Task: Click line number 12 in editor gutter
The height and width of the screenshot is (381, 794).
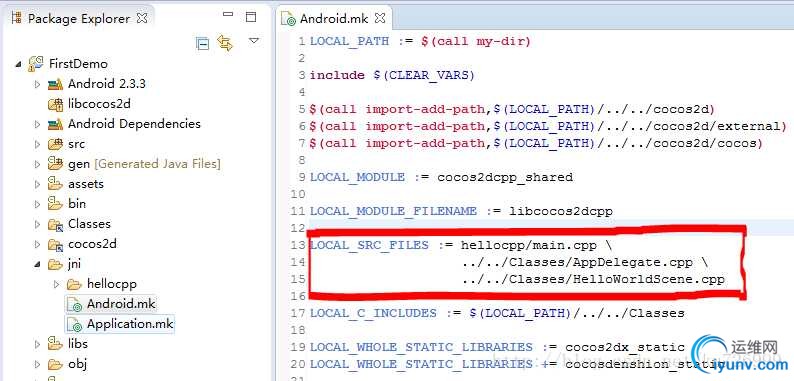Action: [298, 228]
